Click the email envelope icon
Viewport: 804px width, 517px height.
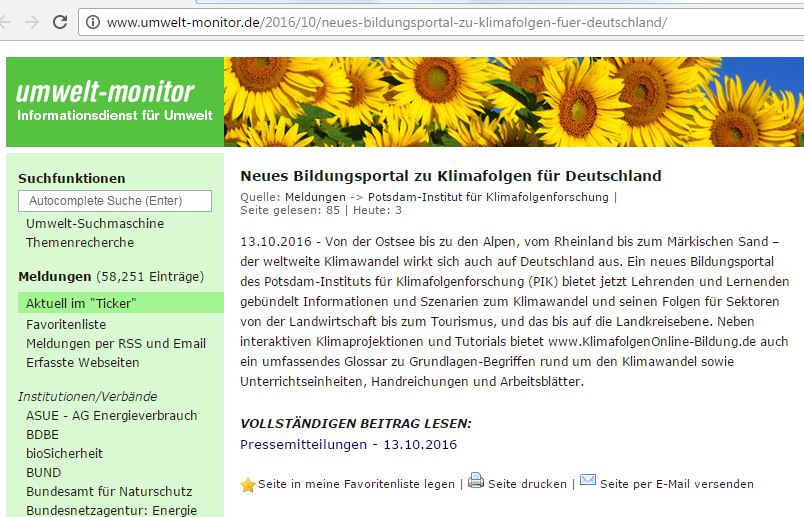(x=588, y=481)
